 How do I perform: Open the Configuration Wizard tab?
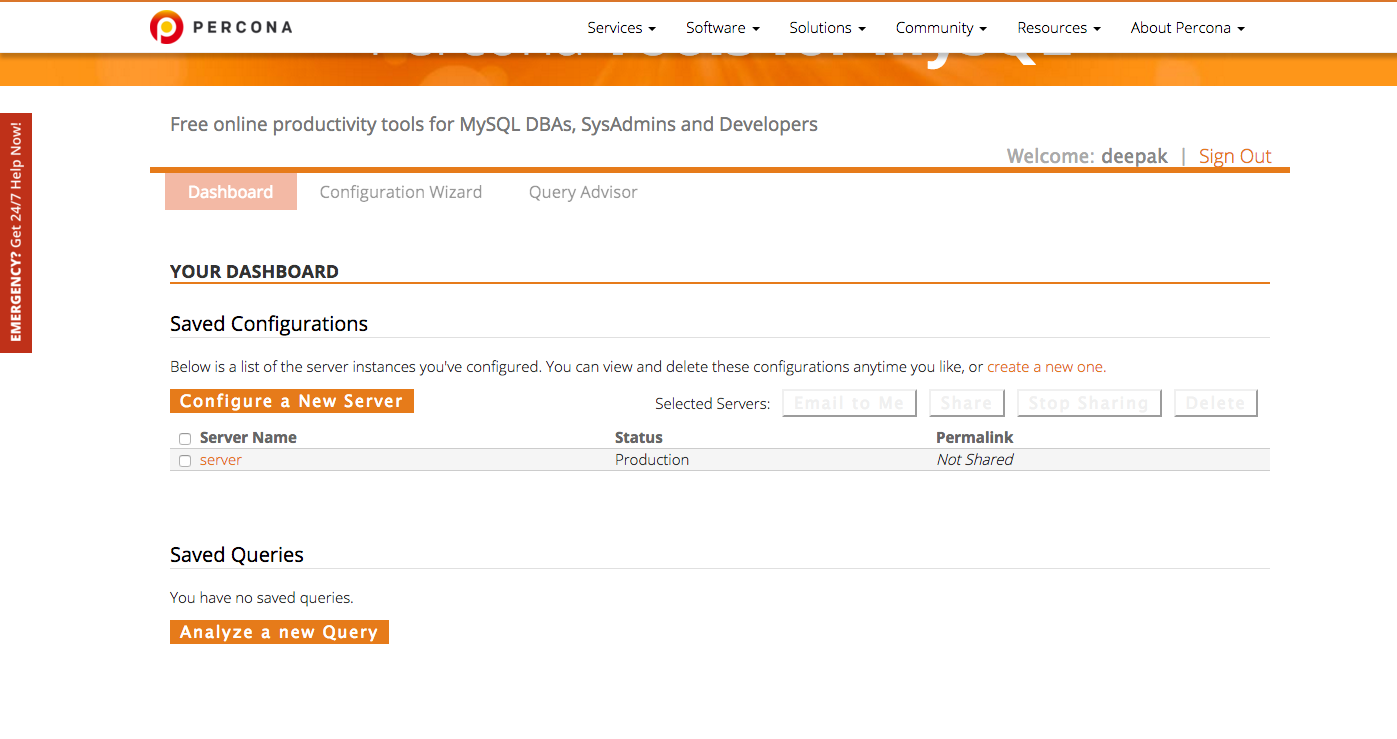pos(401,192)
